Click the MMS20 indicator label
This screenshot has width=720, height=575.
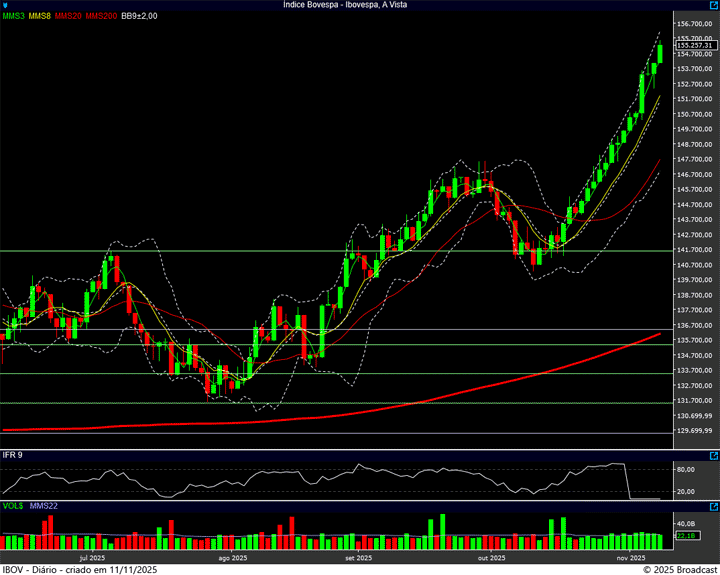coord(69,16)
